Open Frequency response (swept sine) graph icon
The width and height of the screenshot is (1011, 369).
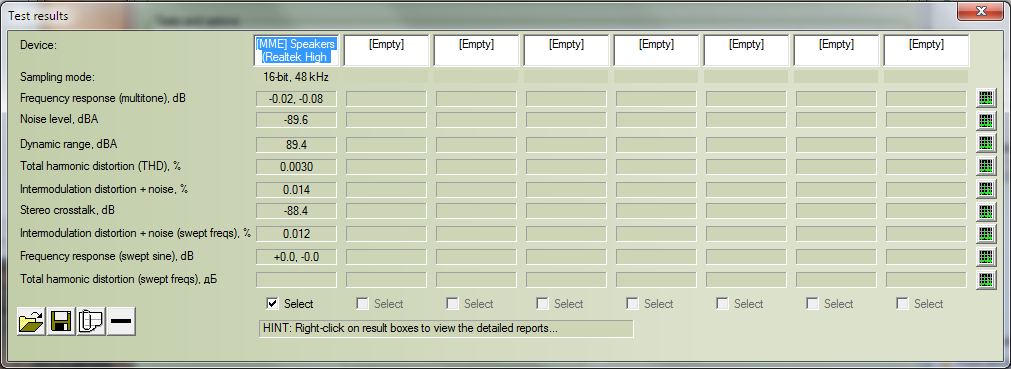(985, 257)
